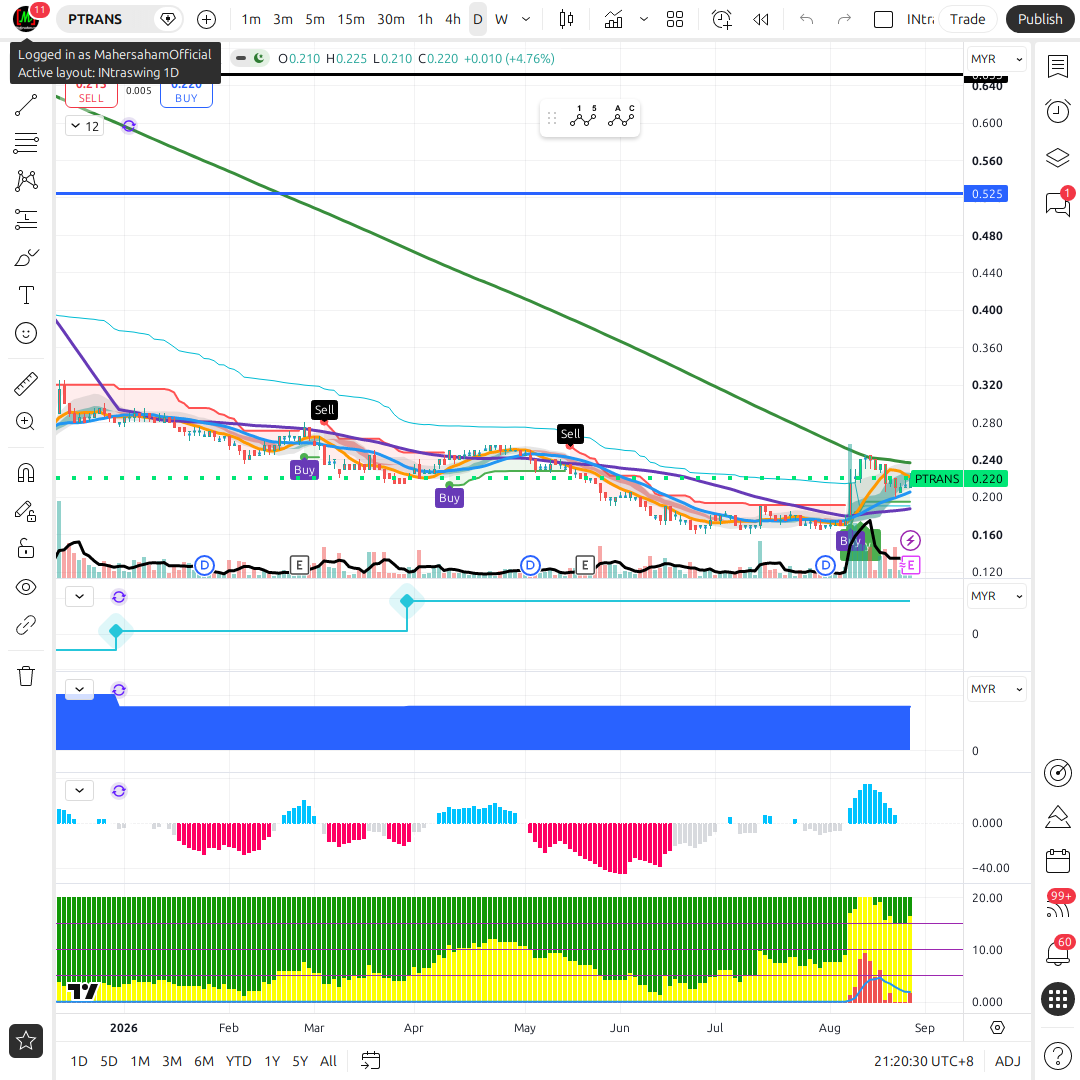1080x1080 pixels.
Task: Open the chats panel icon
Action: pyautogui.click(x=1058, y=203)
